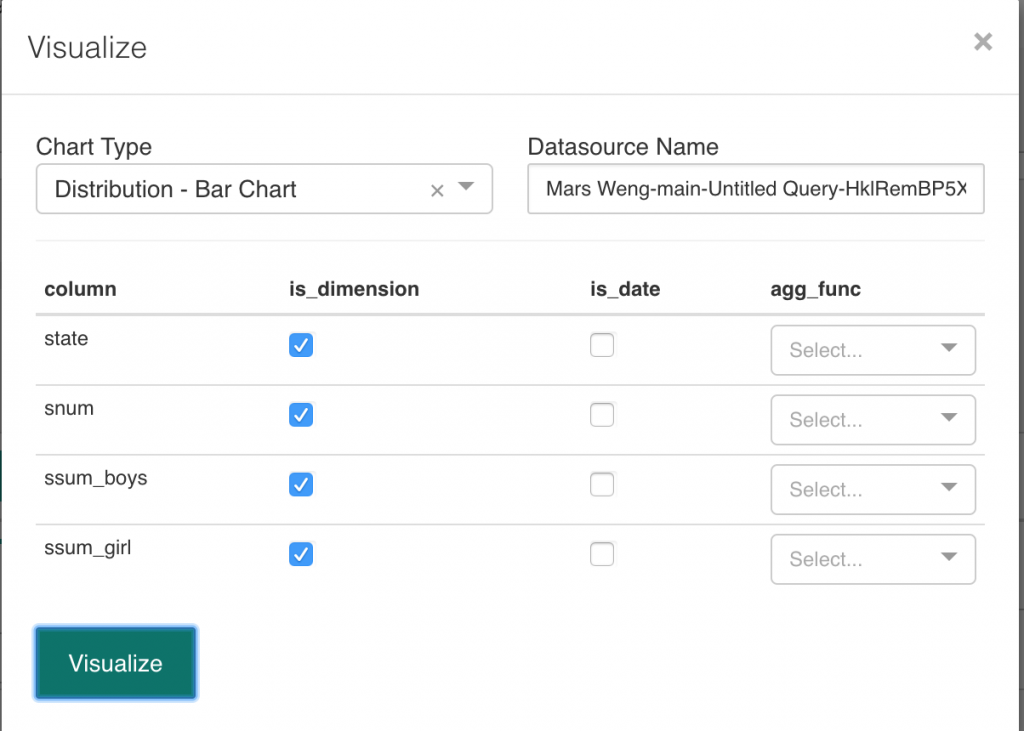This screenshot has width=1024, height=731.
Task: Enable is_date for snum column
Action: click(x=602, y=415)
